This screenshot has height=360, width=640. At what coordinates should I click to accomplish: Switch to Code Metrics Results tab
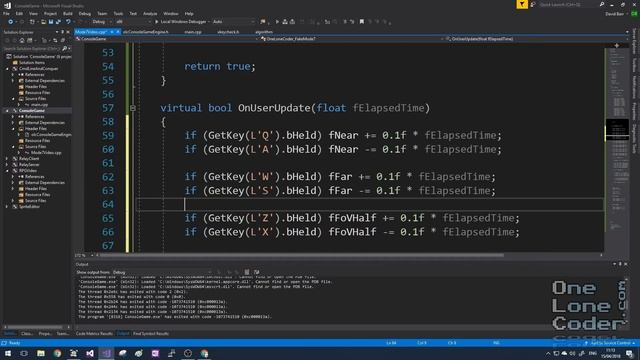(94, 334)
